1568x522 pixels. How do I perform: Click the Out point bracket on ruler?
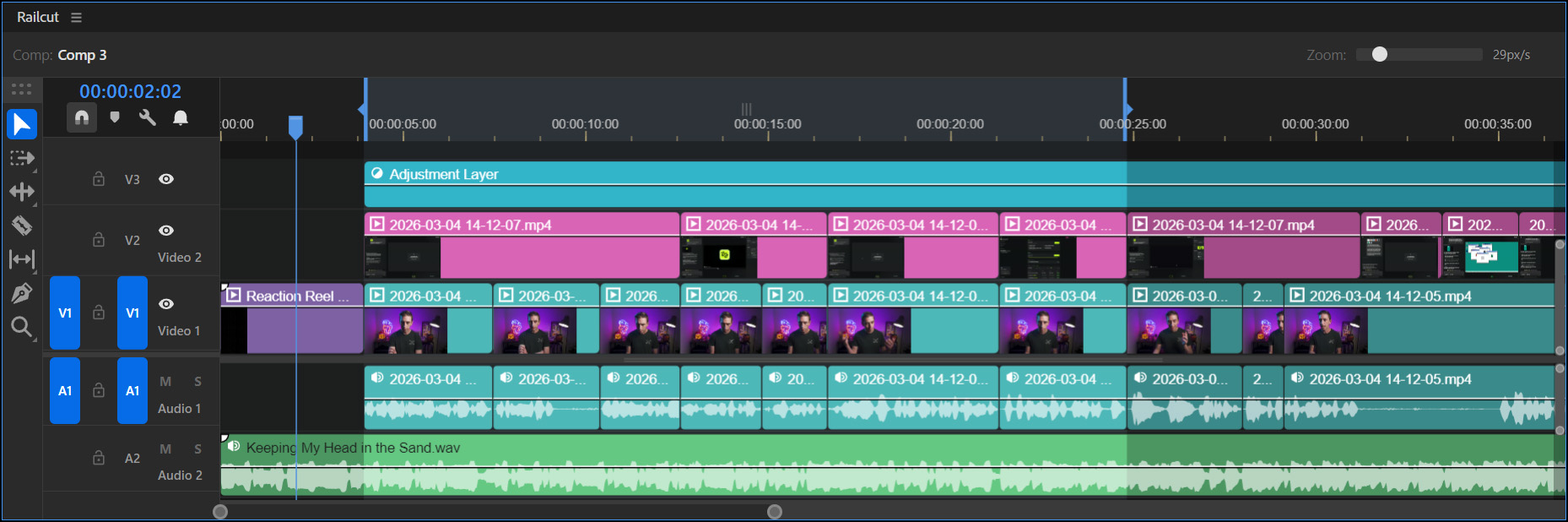click(1127, 110)
